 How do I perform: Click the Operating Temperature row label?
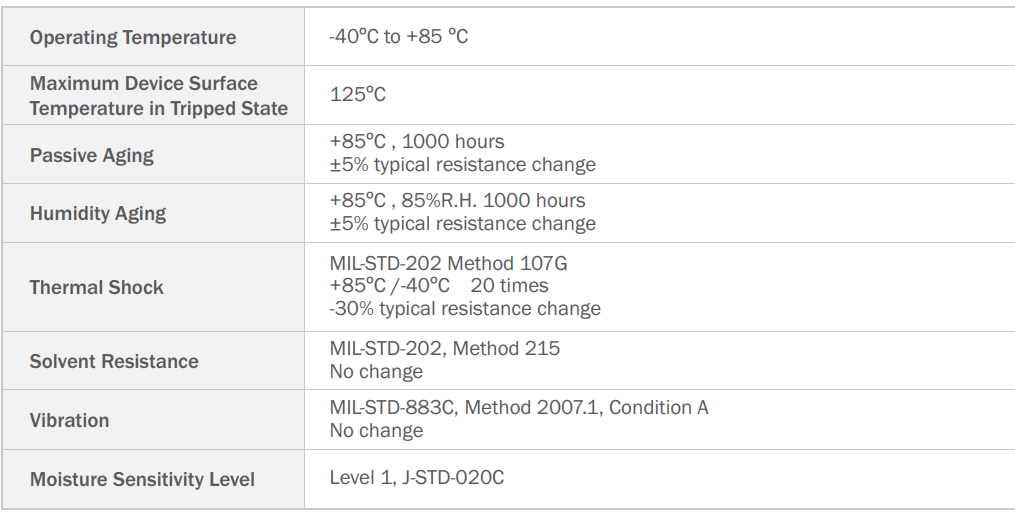click(133, 38)
